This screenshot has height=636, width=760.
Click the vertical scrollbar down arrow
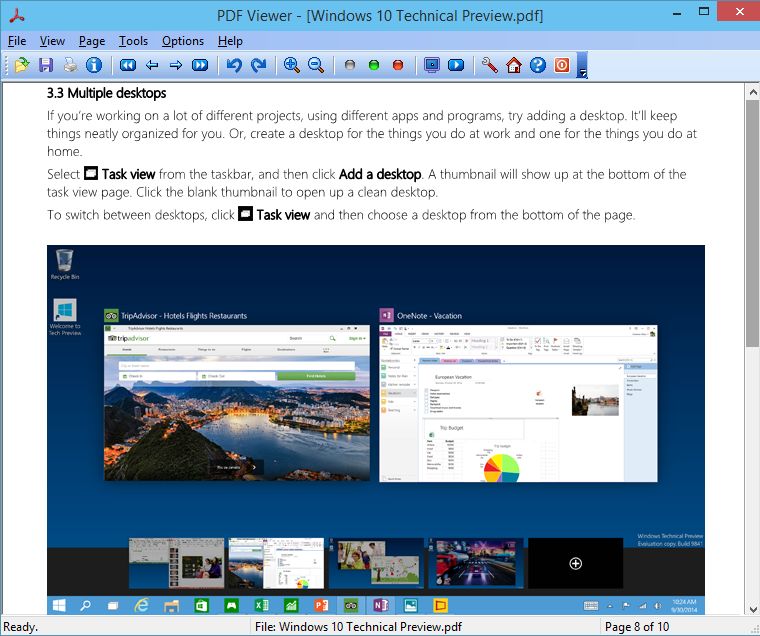click(753, 609)
